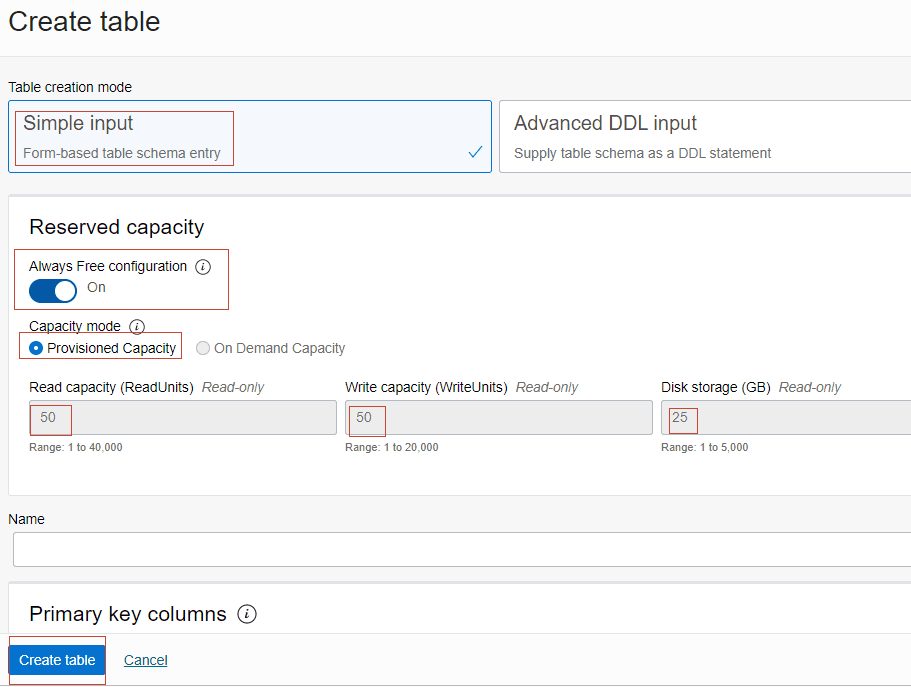
Task: Show Primary key columns info tooltip
Action: 247,614
